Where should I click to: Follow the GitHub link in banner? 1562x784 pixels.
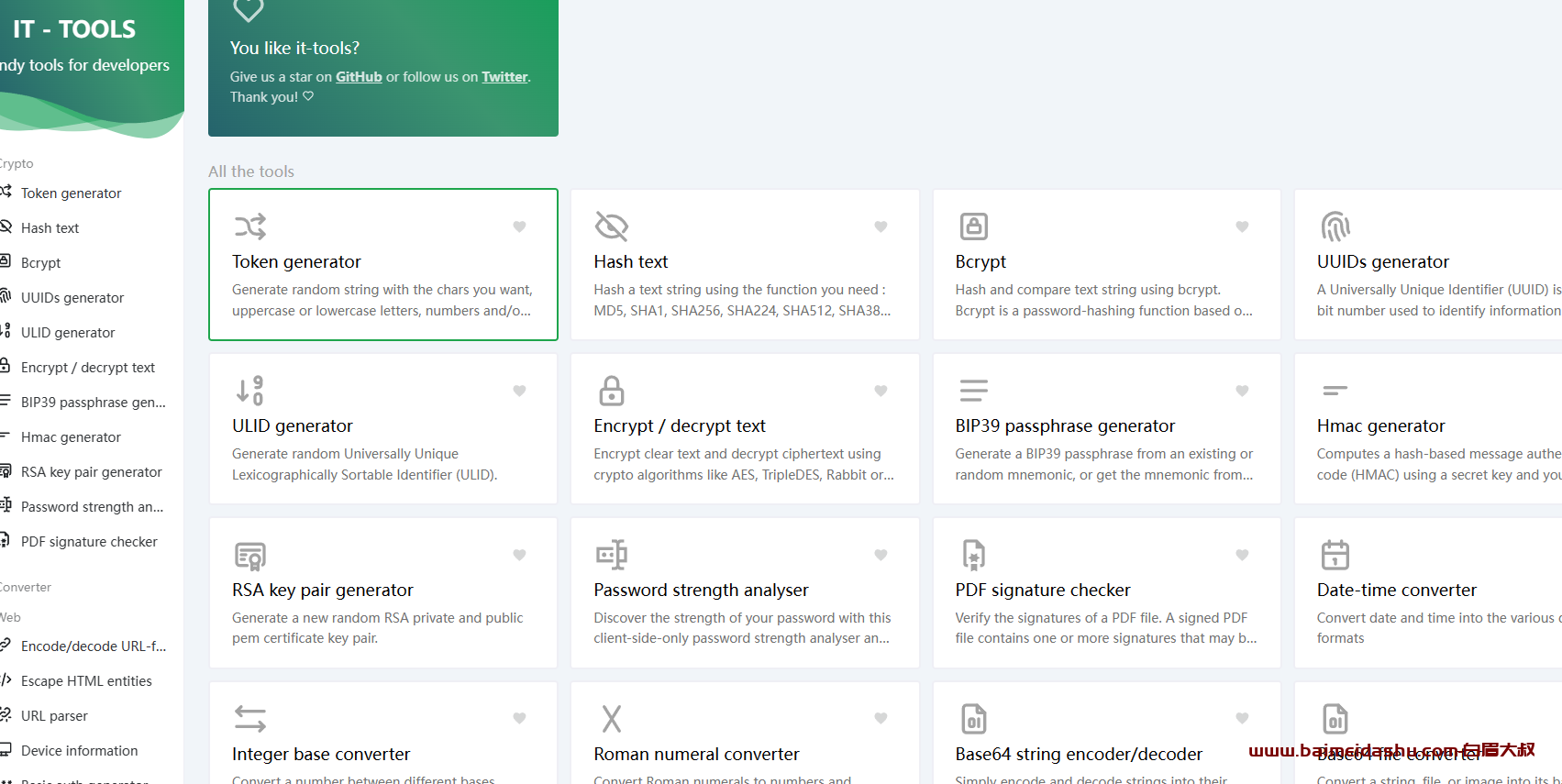[359, 77]
